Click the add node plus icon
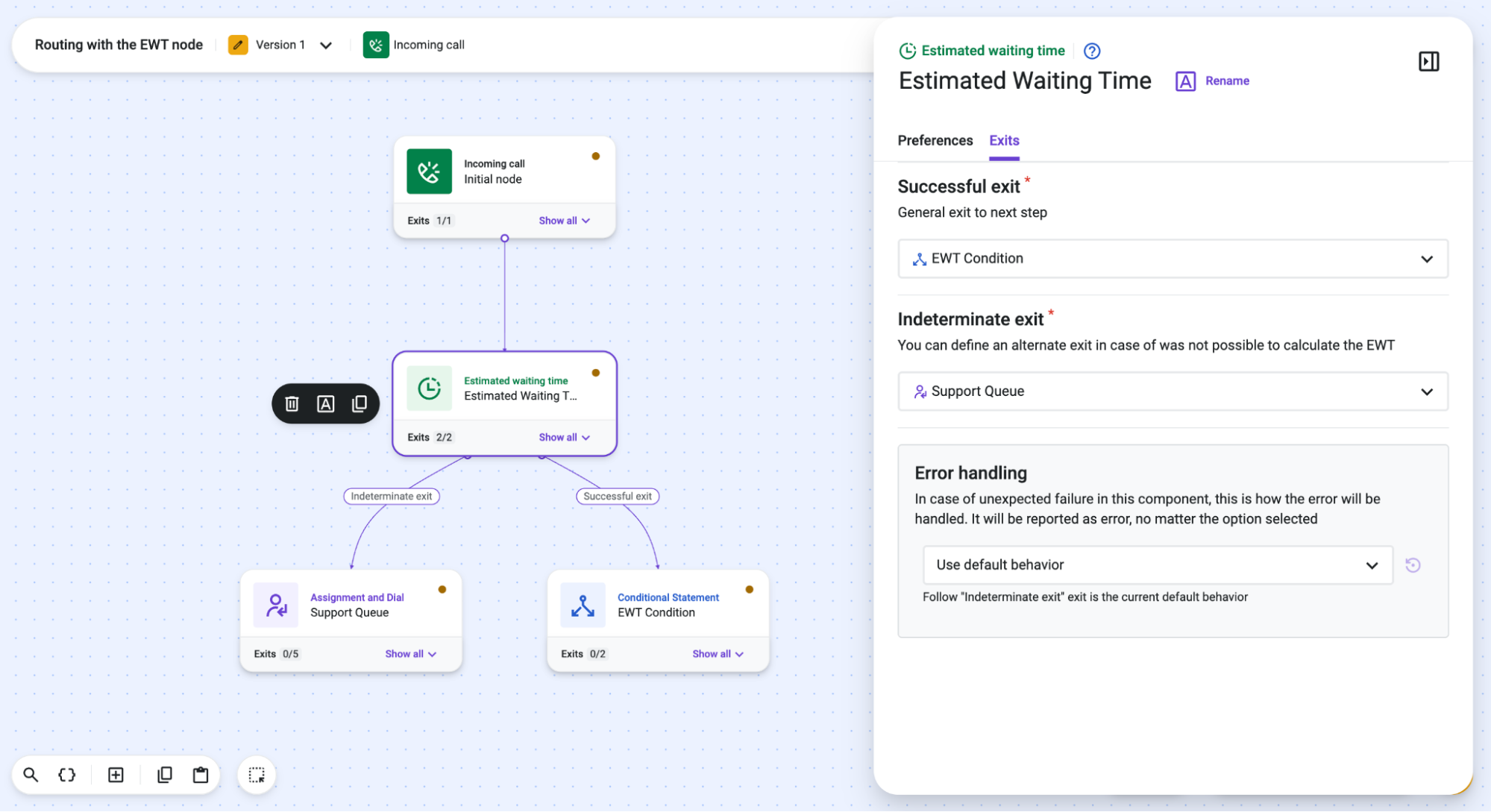 point(116,775)
